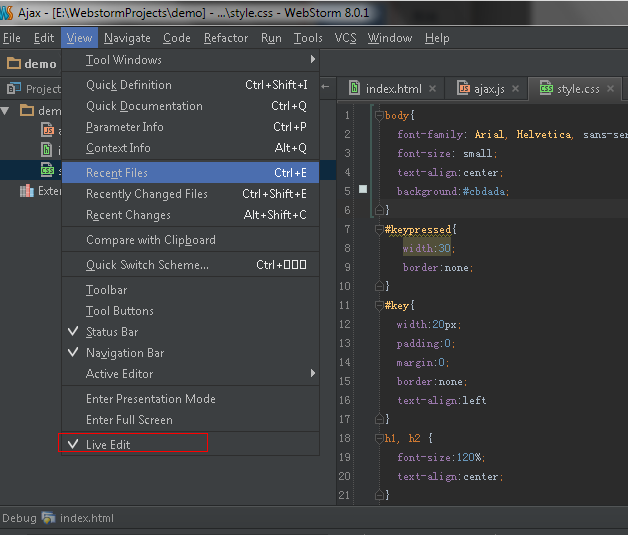
Task: Select the style.css editor tab
Action: click(578, 88)
